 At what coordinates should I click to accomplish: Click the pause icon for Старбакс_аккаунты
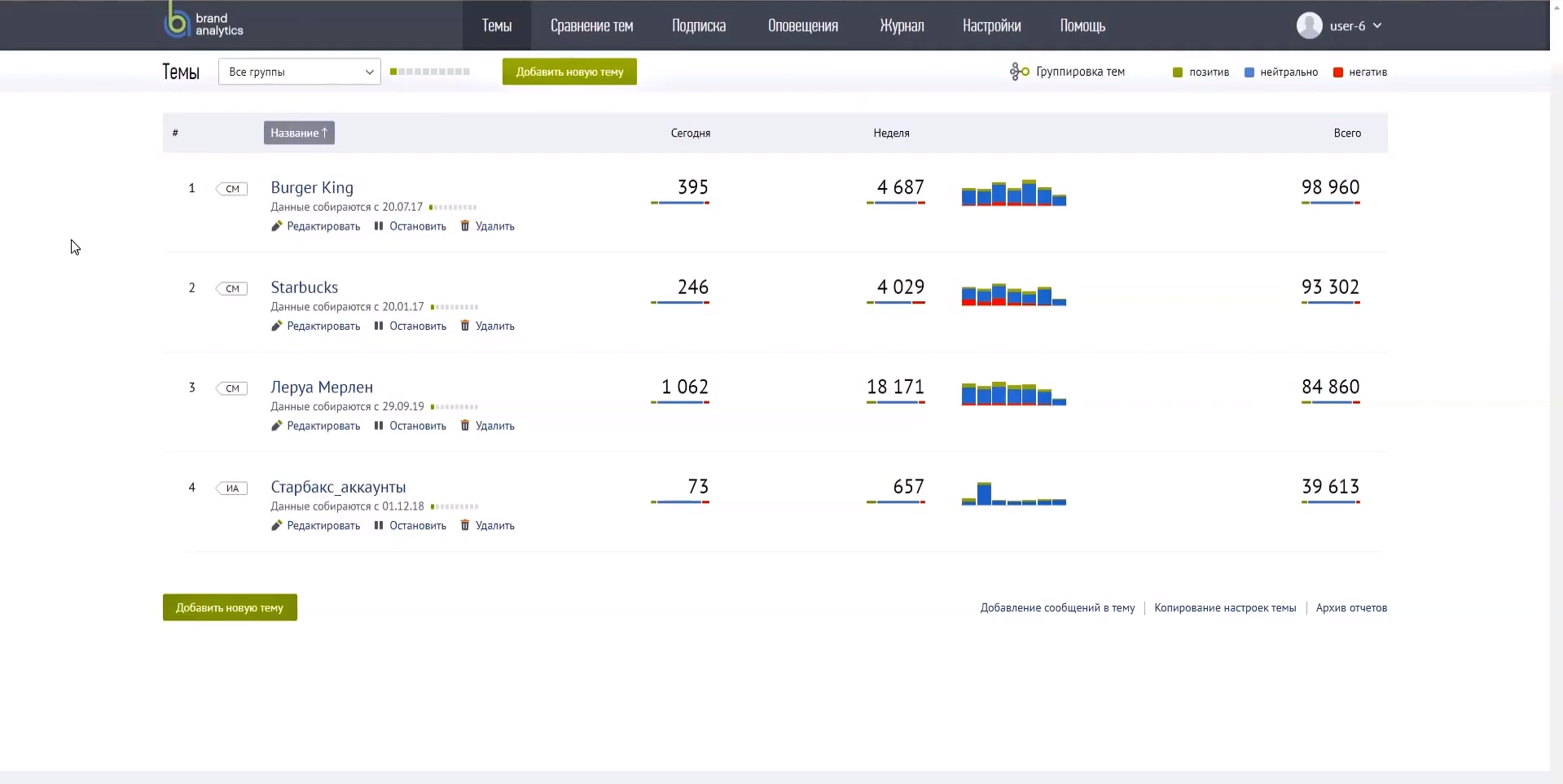[x=379, y=525]
